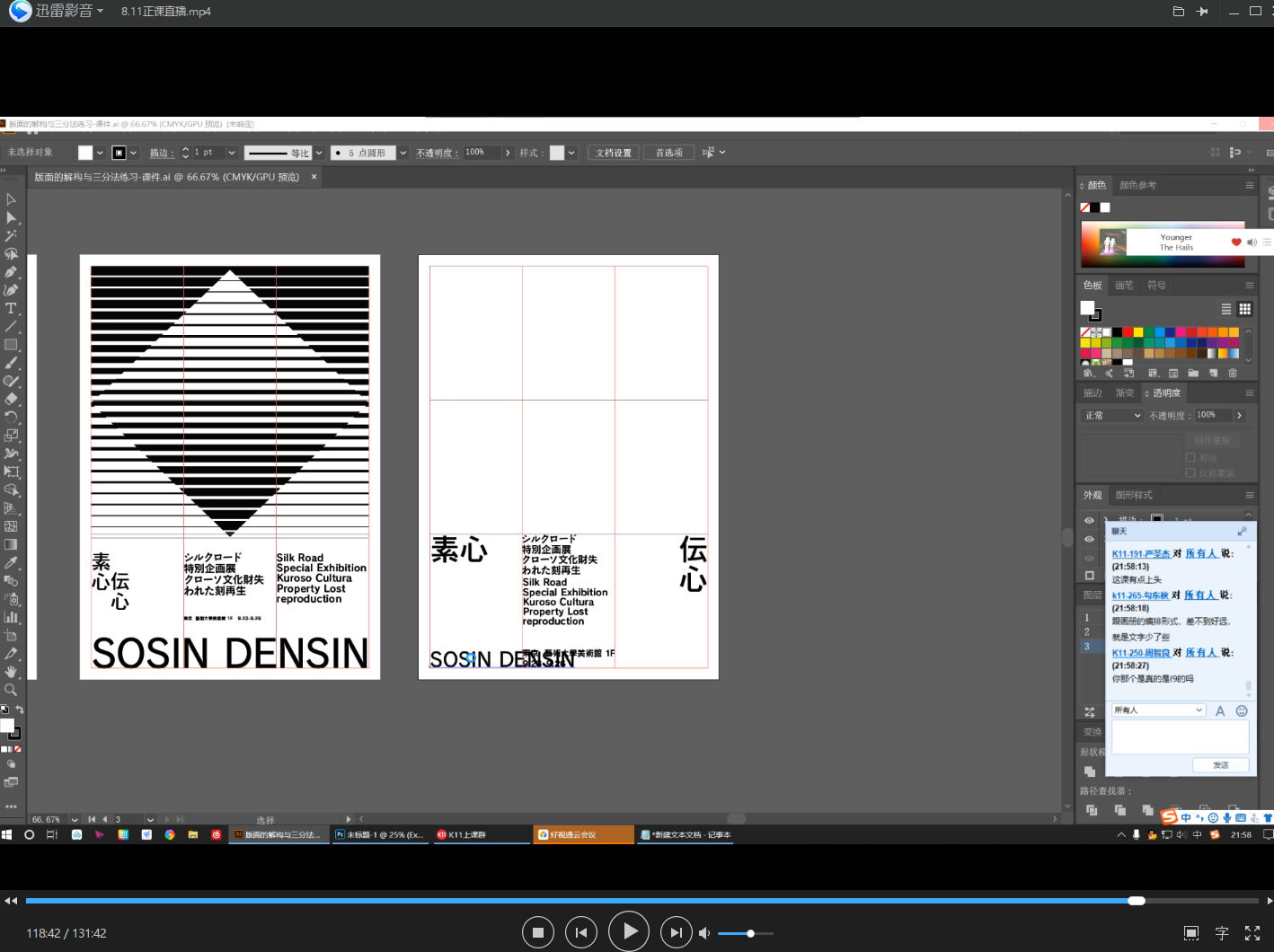Select the Magic Wand tool
The height and width of the screenshot is (952, 1274).
[x=11, y=235]
